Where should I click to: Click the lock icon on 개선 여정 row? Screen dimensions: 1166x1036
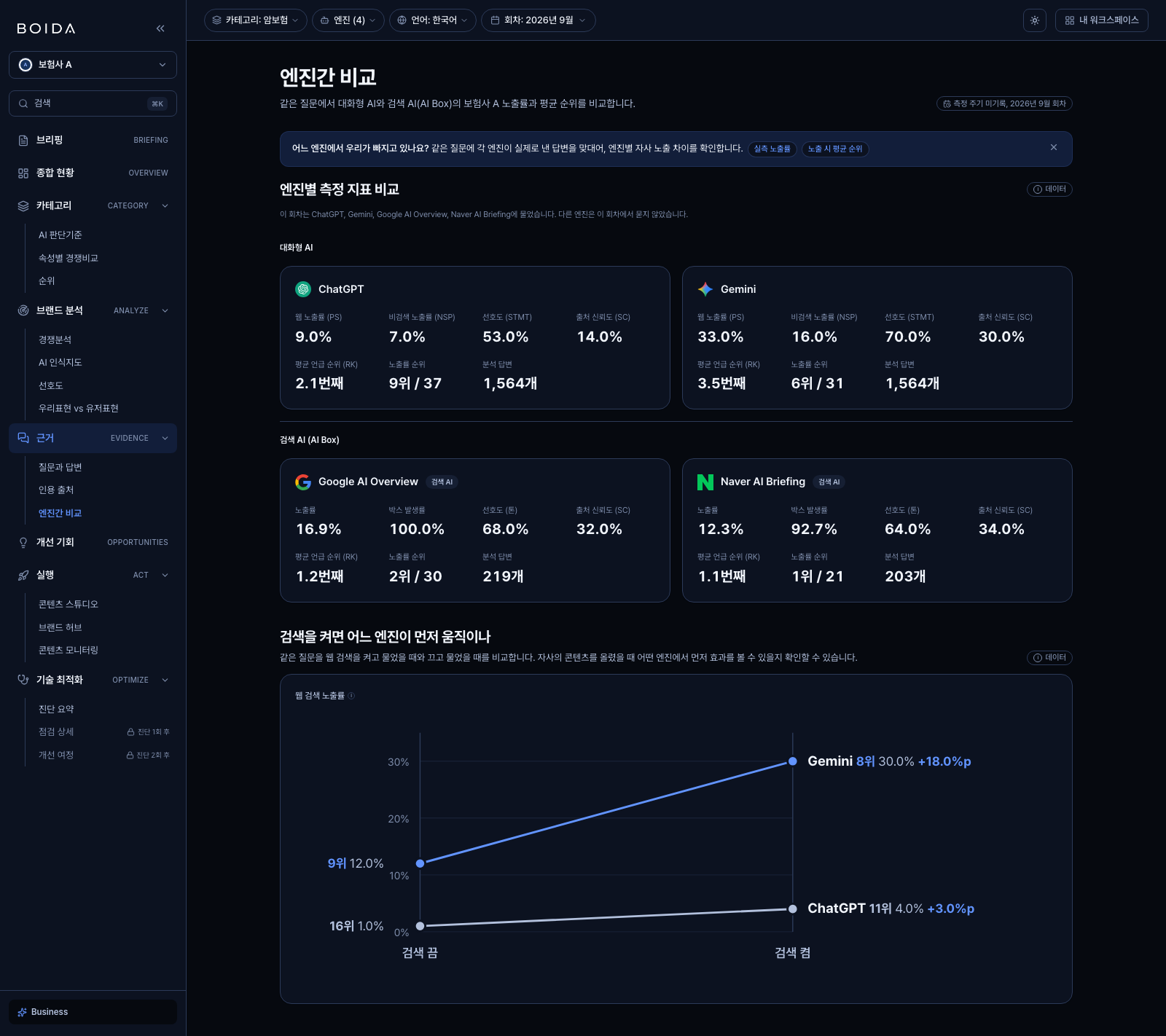pyautogui.click(x=130, y=756)
